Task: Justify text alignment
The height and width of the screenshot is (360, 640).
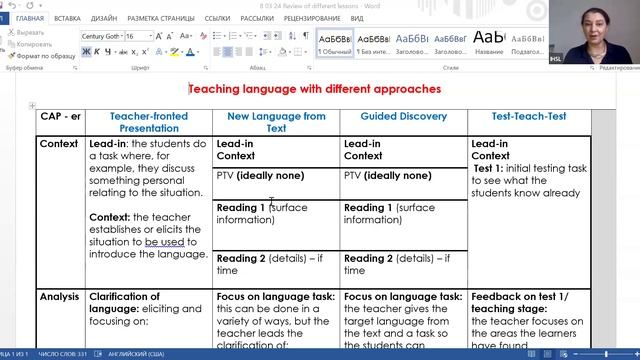Action: coord(249,52)
